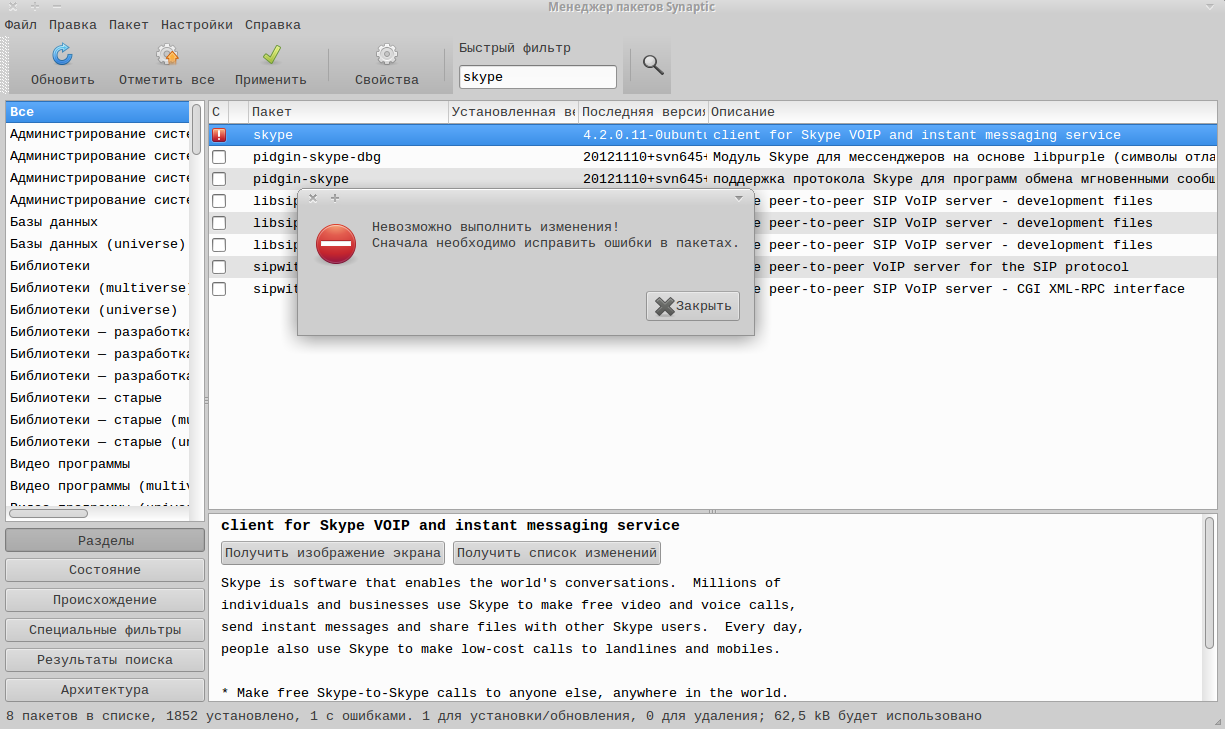Viewport: 1225px width, 729px height.
Task: Click the Быстрый фильтр search field
Action: pos(537,77)
